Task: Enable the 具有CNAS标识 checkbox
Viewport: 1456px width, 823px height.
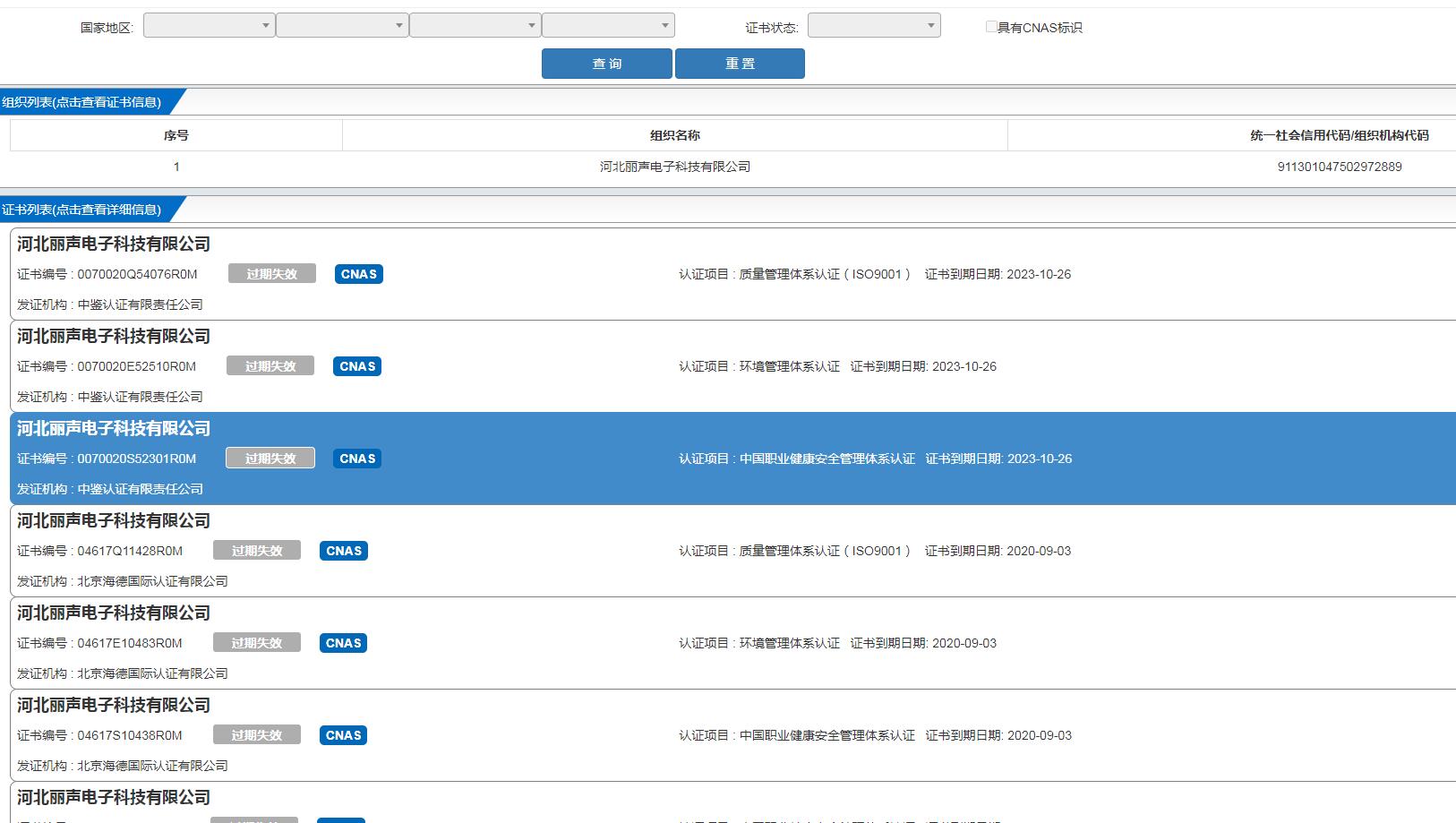Action: tap(991, 27)
